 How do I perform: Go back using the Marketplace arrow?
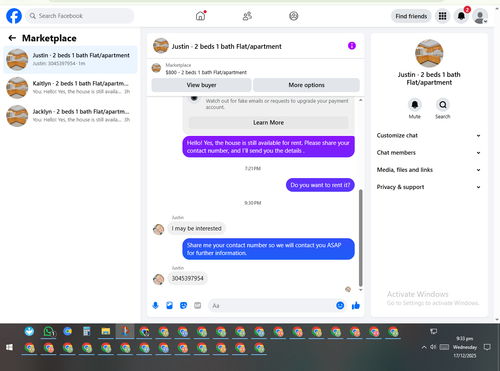click(x=12, y=38)
